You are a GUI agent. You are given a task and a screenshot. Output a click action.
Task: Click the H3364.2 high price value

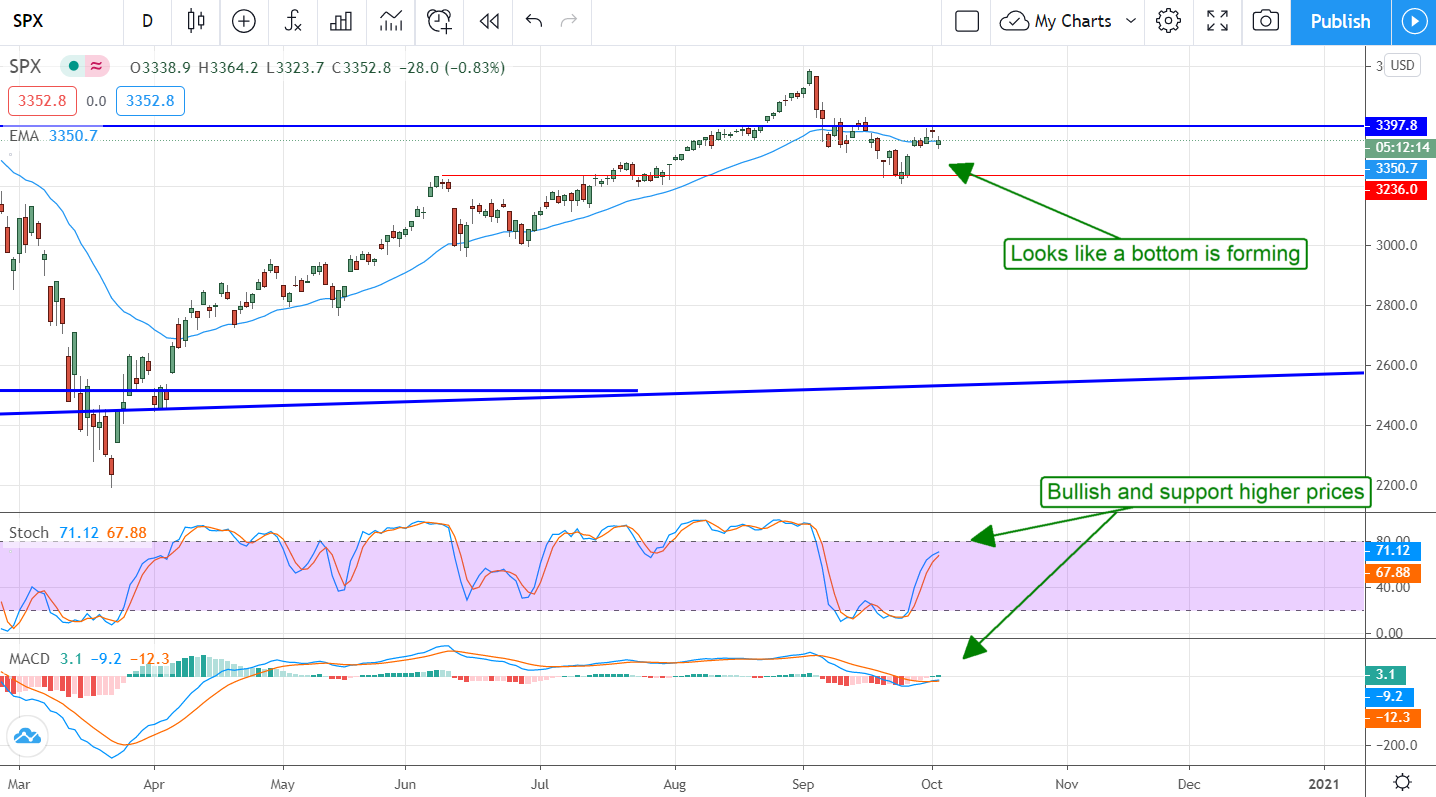pyautogui.click(x=229, y=68)
